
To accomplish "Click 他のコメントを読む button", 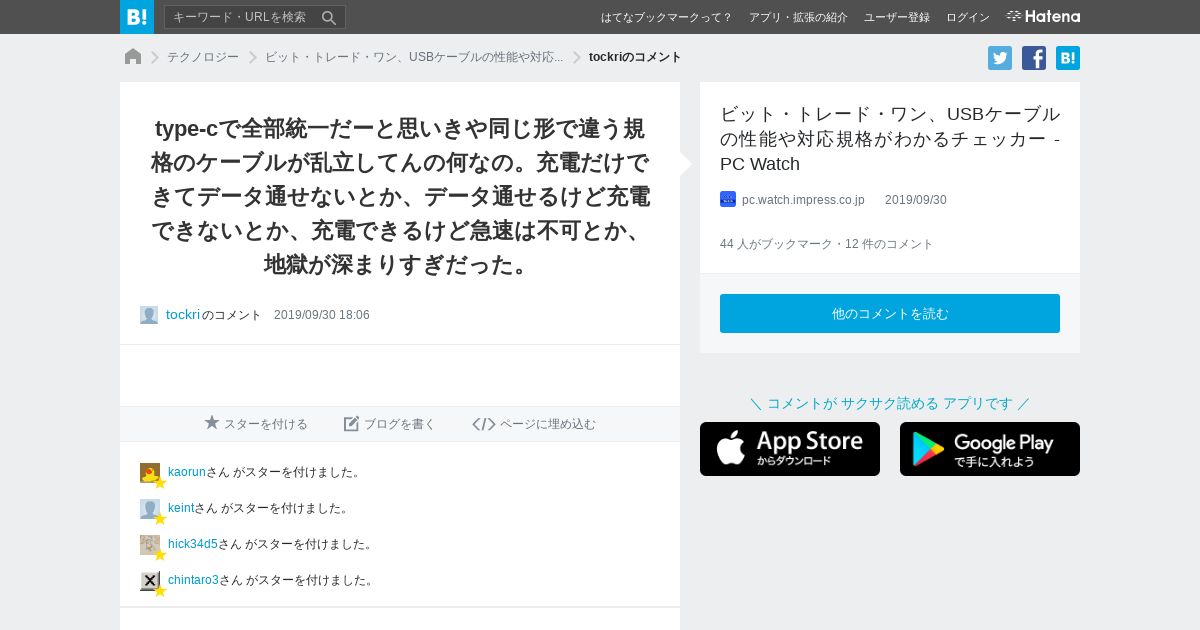I will pyautogui.click(x=890, y=313).
